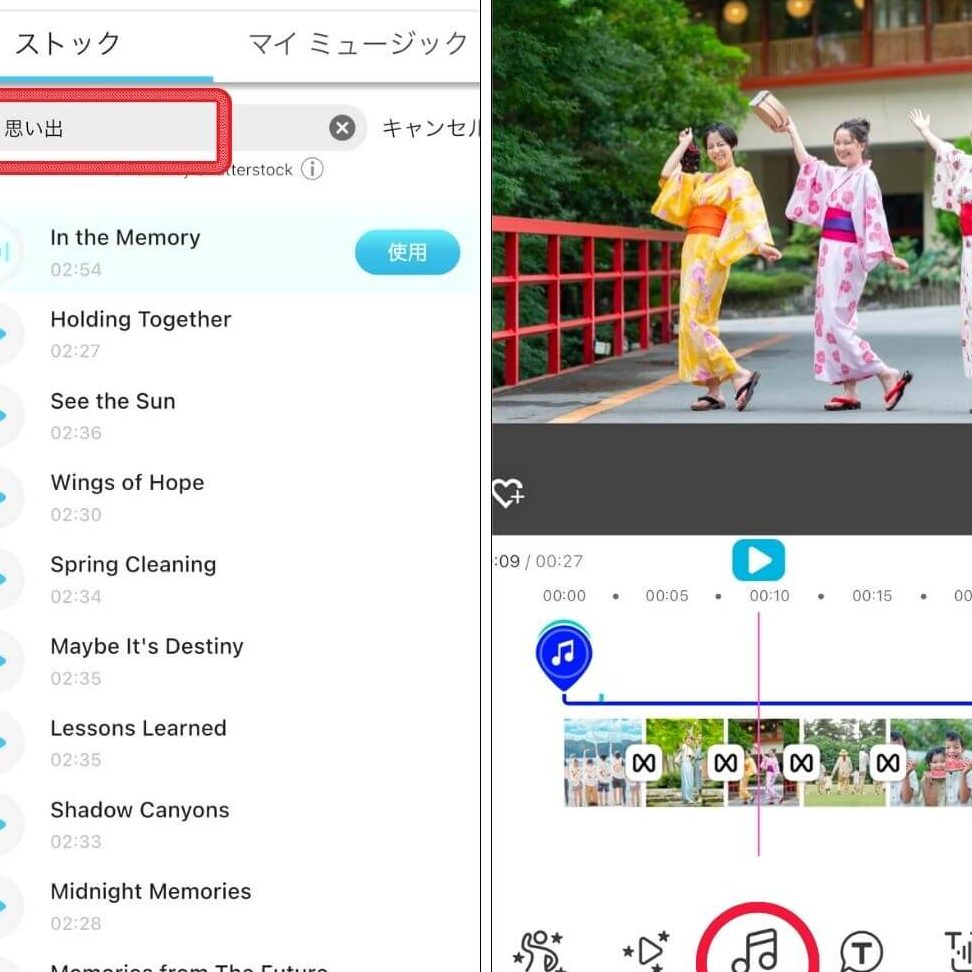Open the Shutterstock info icon
Viewport: 972px width, 972px height.
pyautogui.click(x=312, y=169)
